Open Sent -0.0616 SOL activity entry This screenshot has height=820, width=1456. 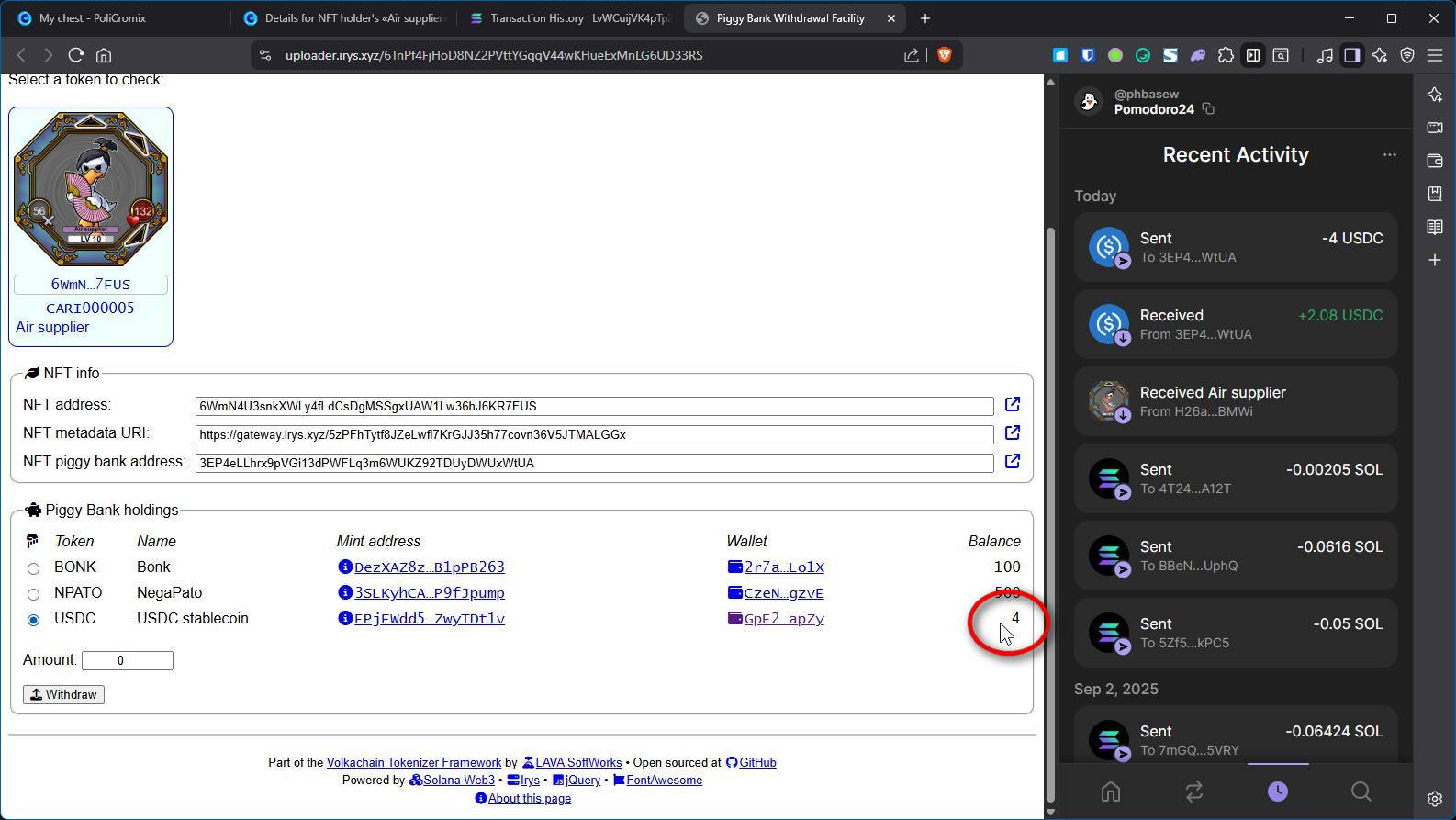[1236, 556]
